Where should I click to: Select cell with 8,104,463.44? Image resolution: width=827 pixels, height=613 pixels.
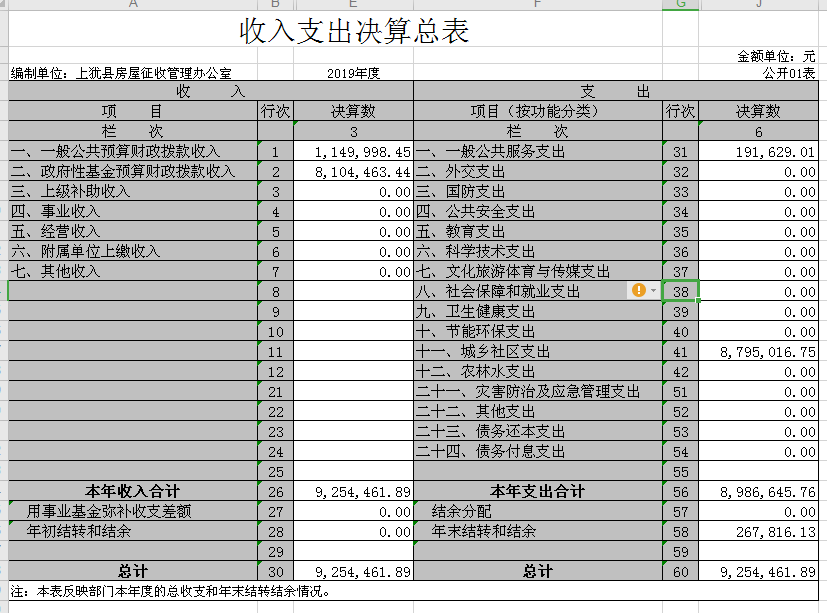(x=353, y=171)
